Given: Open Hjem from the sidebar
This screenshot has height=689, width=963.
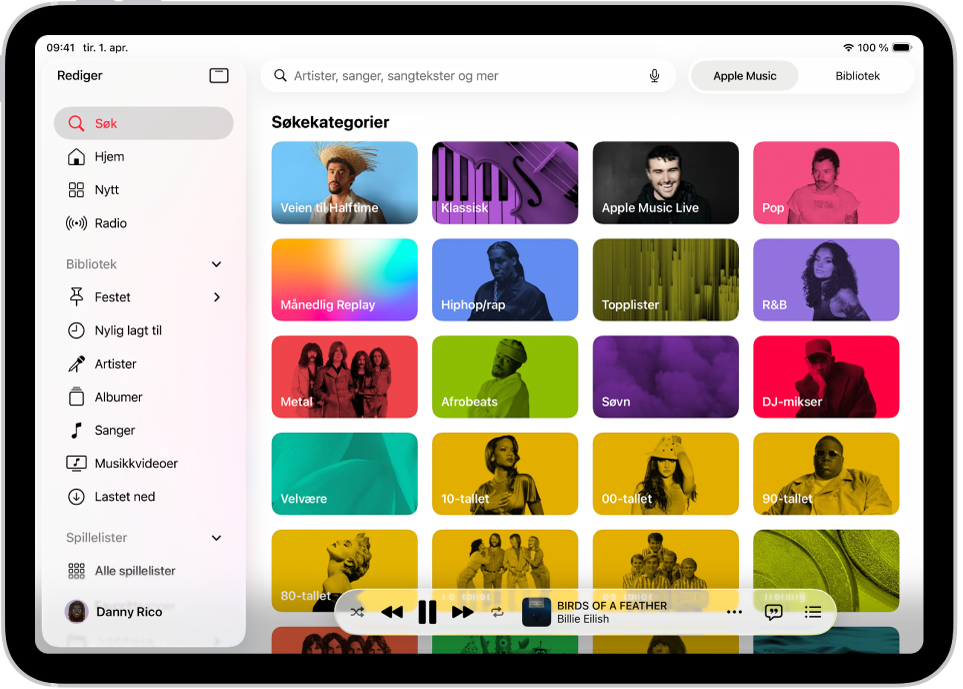Looking at the screenshot, I should click(x=144, y=157).
